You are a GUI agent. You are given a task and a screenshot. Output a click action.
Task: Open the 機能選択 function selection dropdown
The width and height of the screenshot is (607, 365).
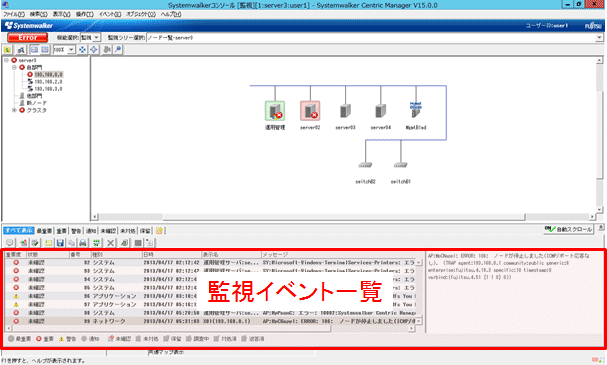(x=90, y=38)
